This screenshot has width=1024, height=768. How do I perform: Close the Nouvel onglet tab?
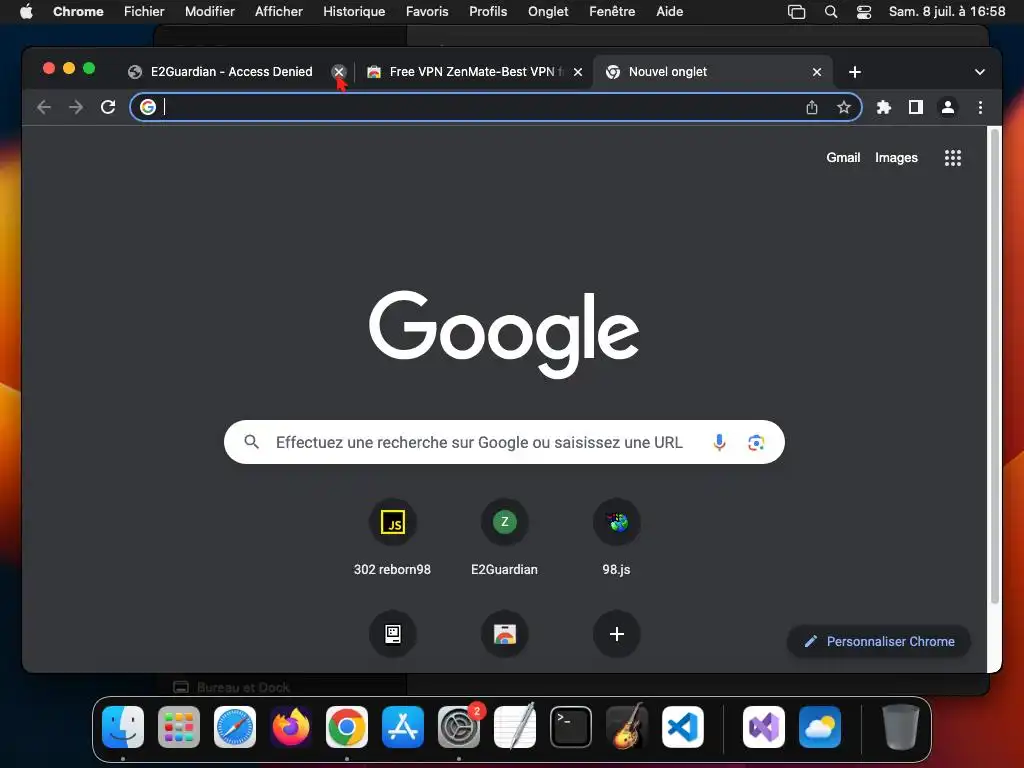tap(816, 72)
